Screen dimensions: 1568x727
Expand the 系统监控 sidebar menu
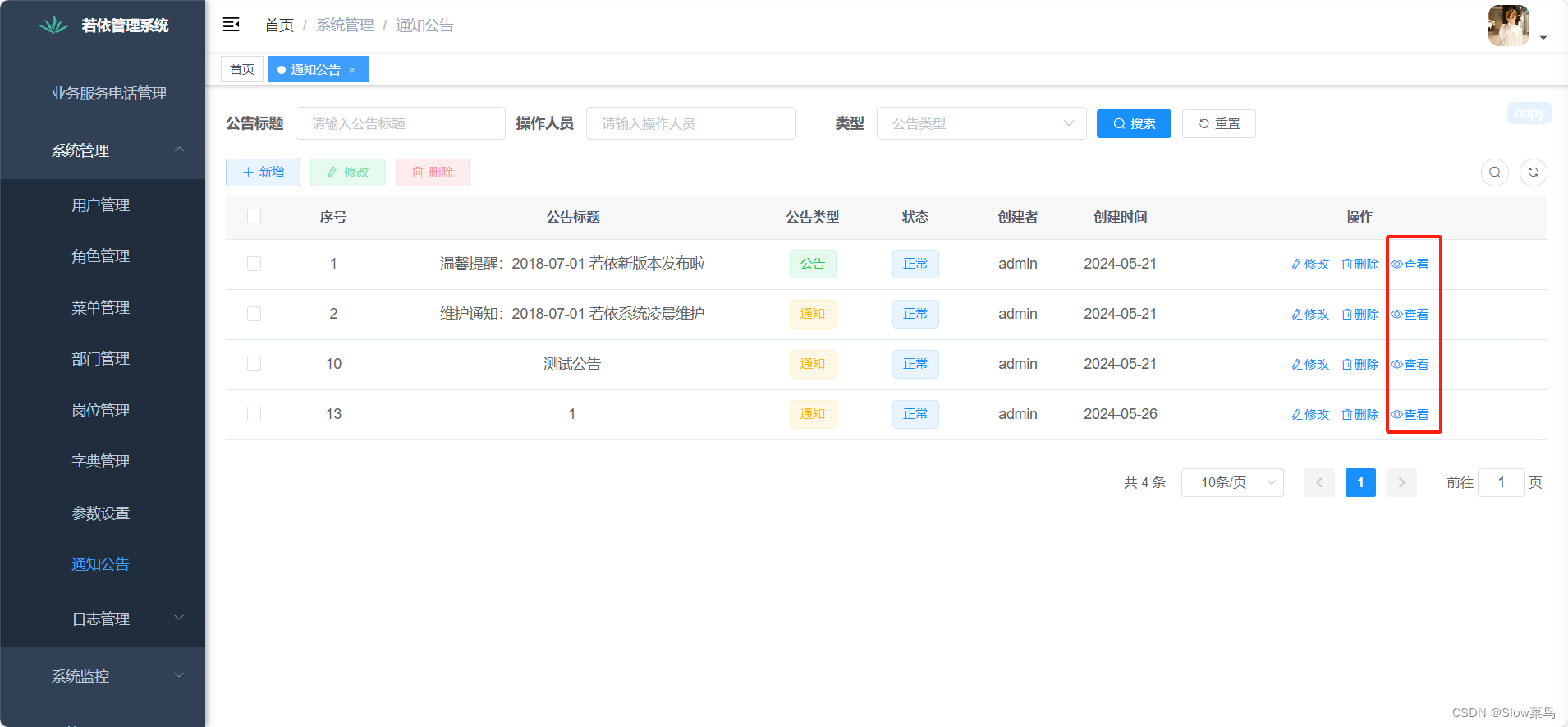pos(103,676)
